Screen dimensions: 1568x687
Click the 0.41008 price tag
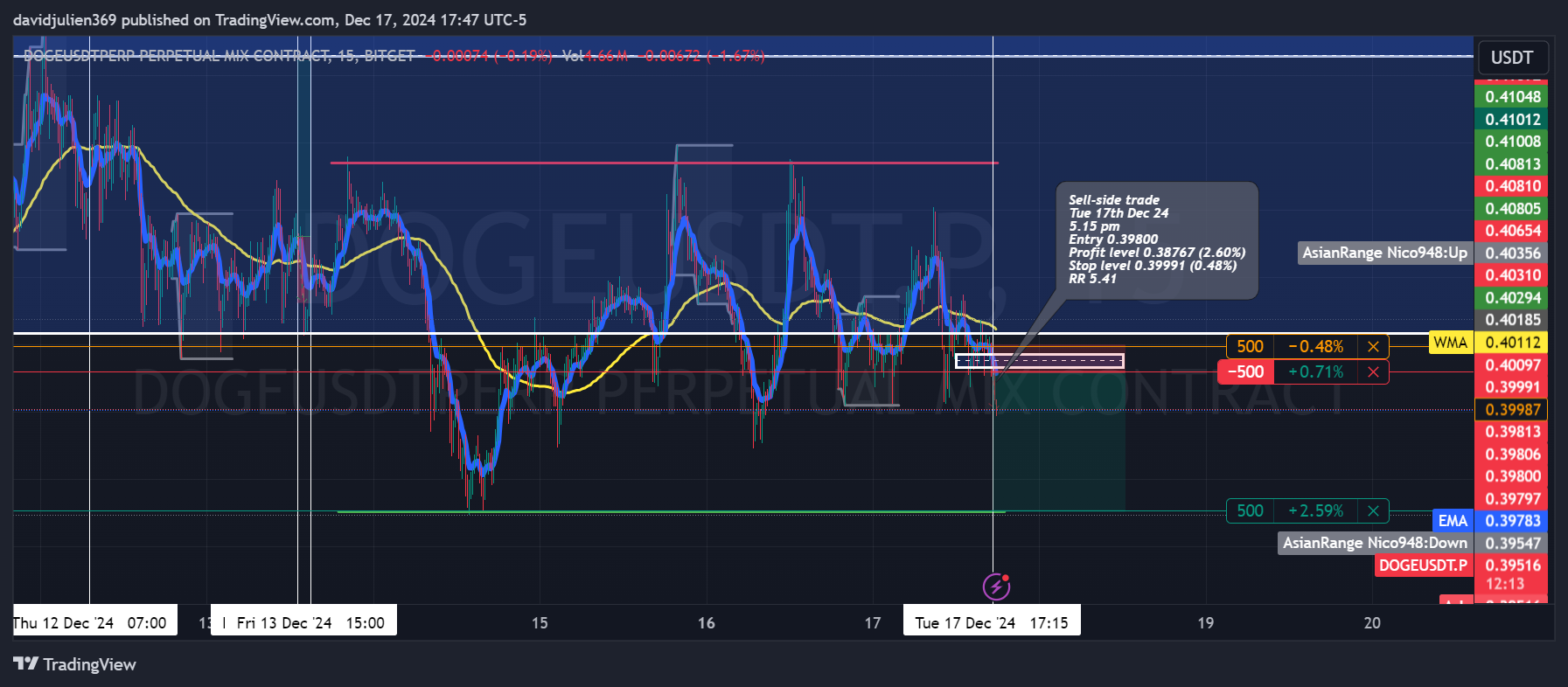pos(1512,142)
